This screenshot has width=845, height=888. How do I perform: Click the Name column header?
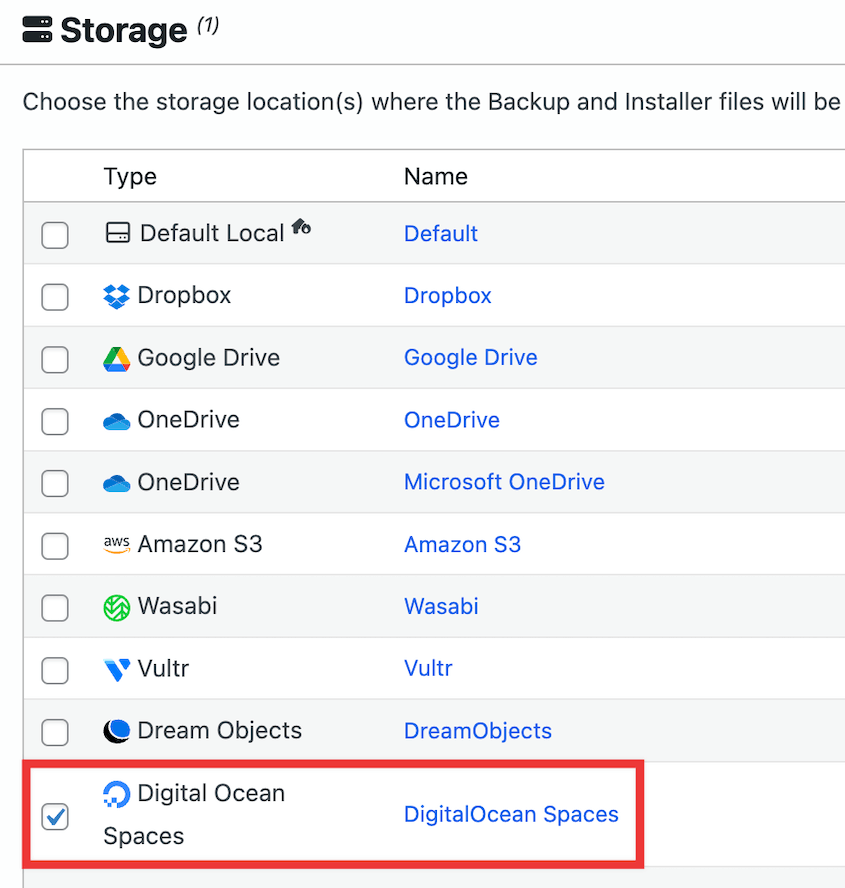coord(435,176)
